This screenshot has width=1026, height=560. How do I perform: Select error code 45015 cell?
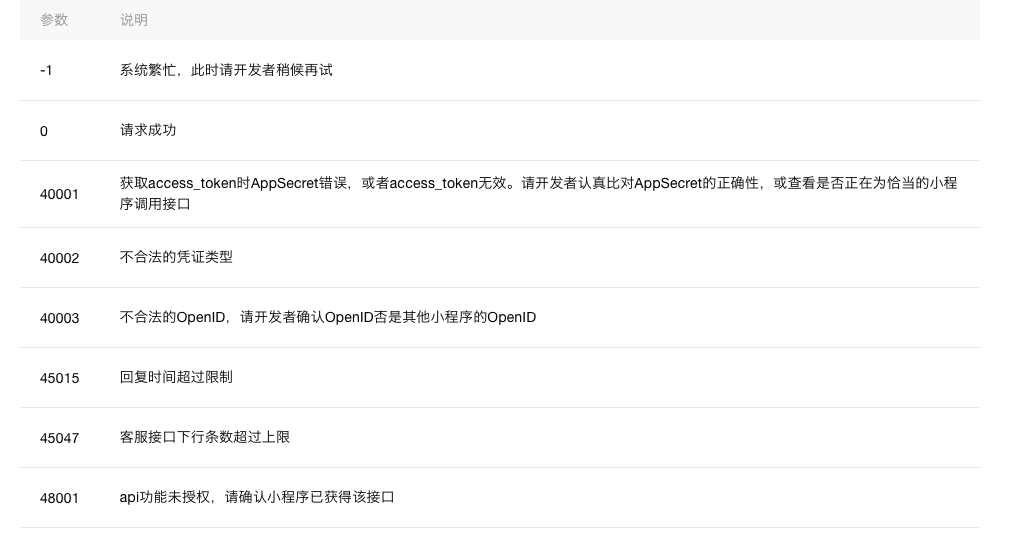[x=60, y=378]
